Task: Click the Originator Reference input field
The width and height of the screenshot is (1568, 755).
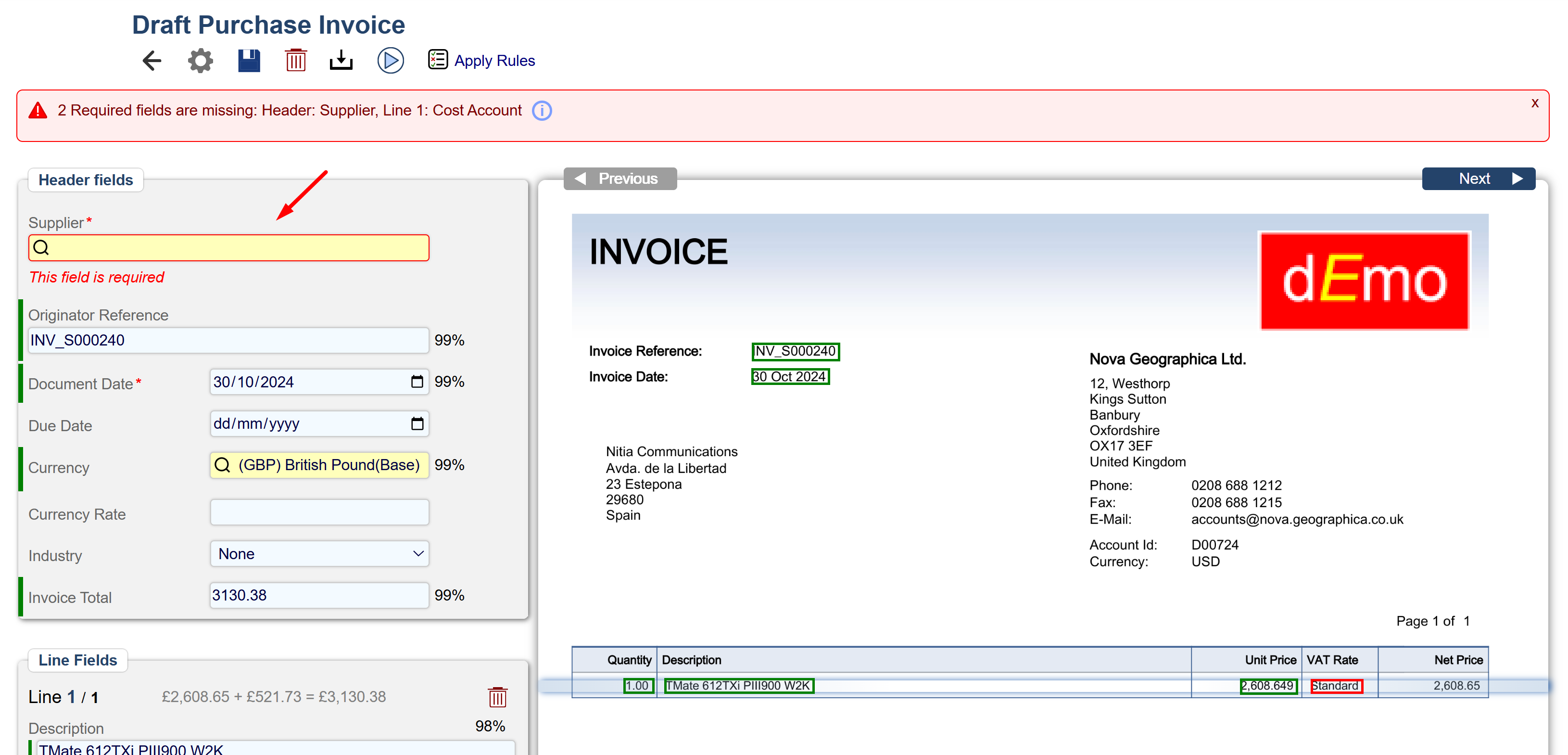Action: pyautogui.click(x=228, y=340)
